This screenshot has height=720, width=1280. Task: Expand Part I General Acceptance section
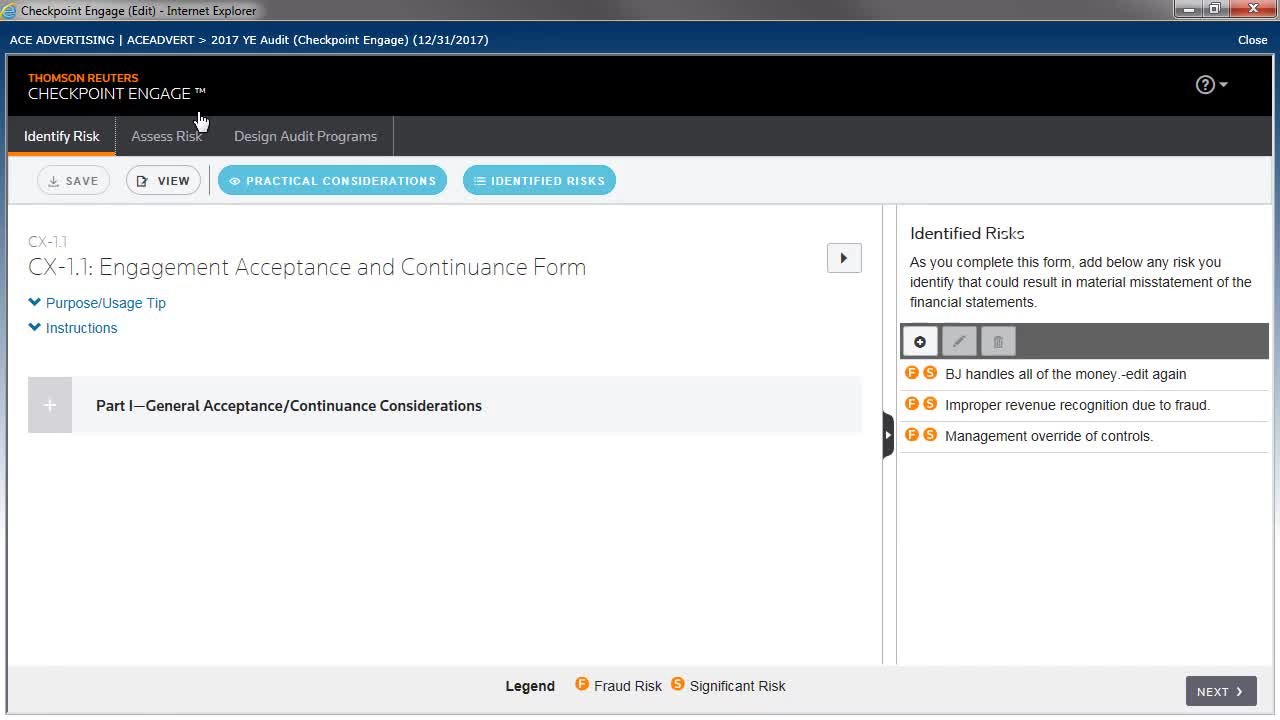[x=50, y=405]
